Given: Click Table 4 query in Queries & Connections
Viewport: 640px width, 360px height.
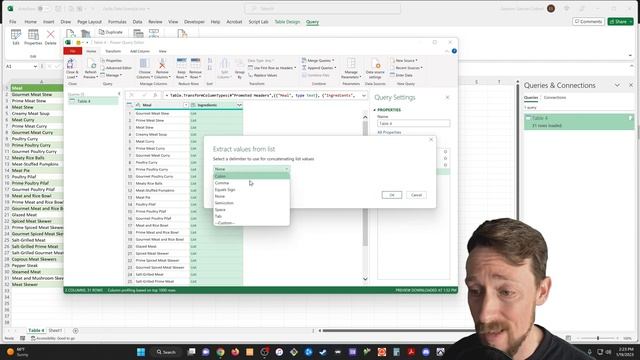Looking at the screenshot, I should point(579,122).
